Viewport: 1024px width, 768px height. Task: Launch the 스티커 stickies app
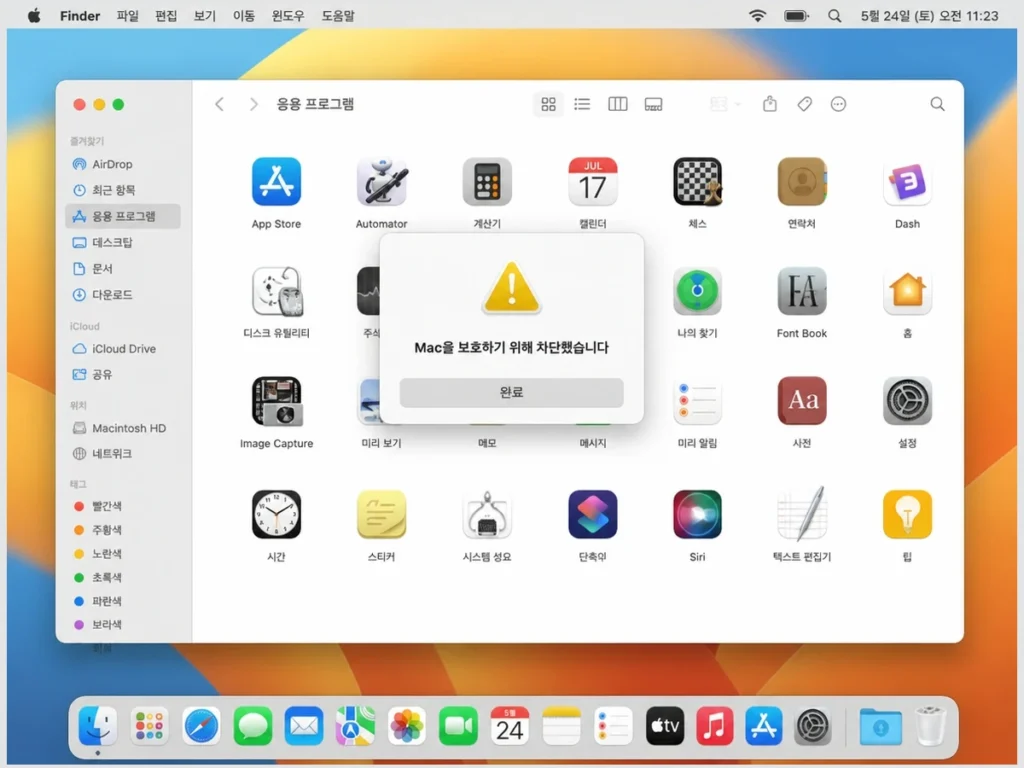tap(382, 515)
